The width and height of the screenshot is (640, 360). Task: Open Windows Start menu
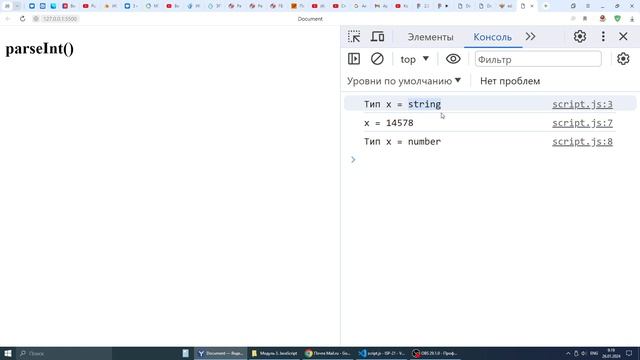tap(7, 353)
